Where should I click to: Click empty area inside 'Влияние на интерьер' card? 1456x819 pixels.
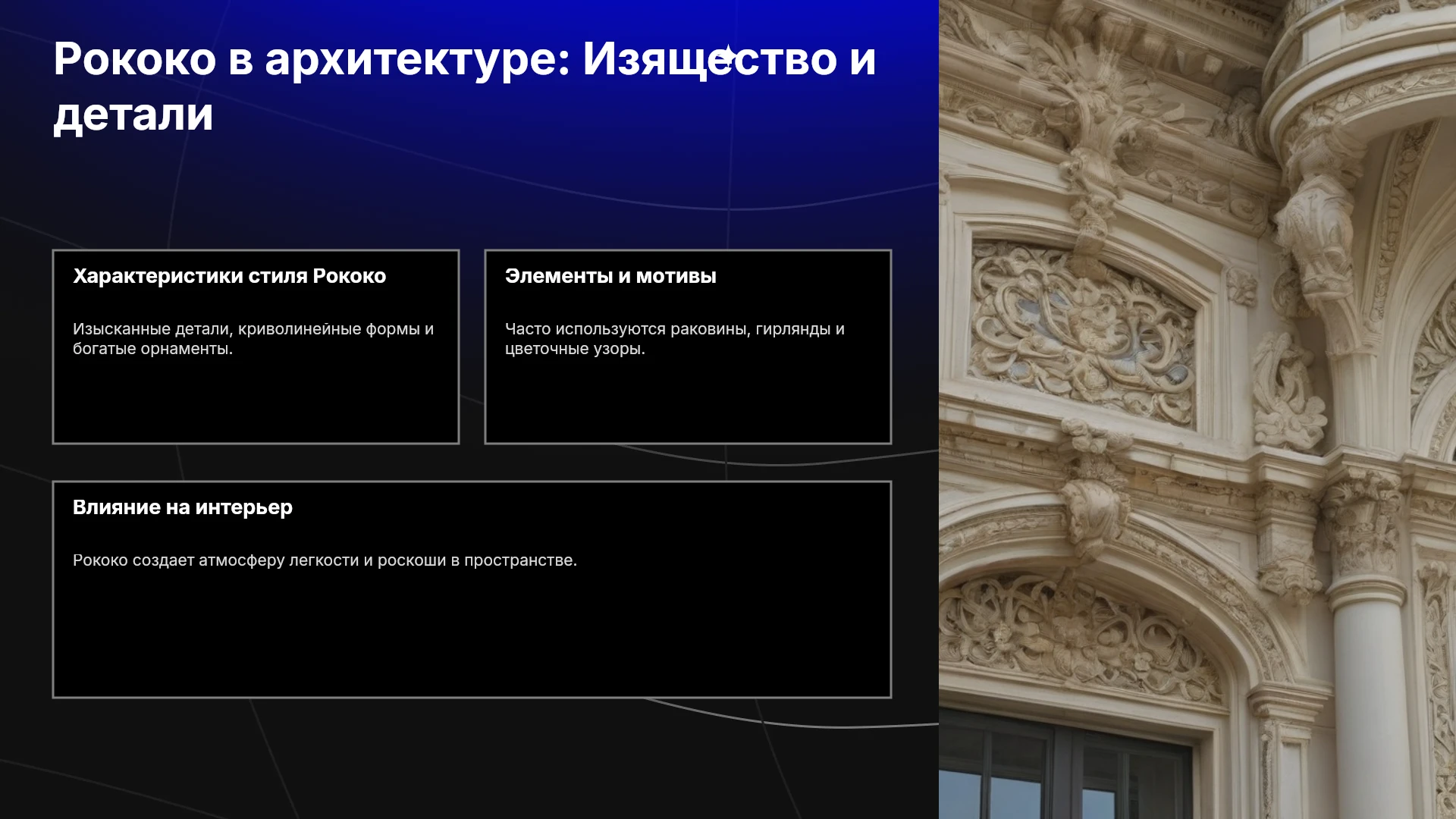coord(472,637)
